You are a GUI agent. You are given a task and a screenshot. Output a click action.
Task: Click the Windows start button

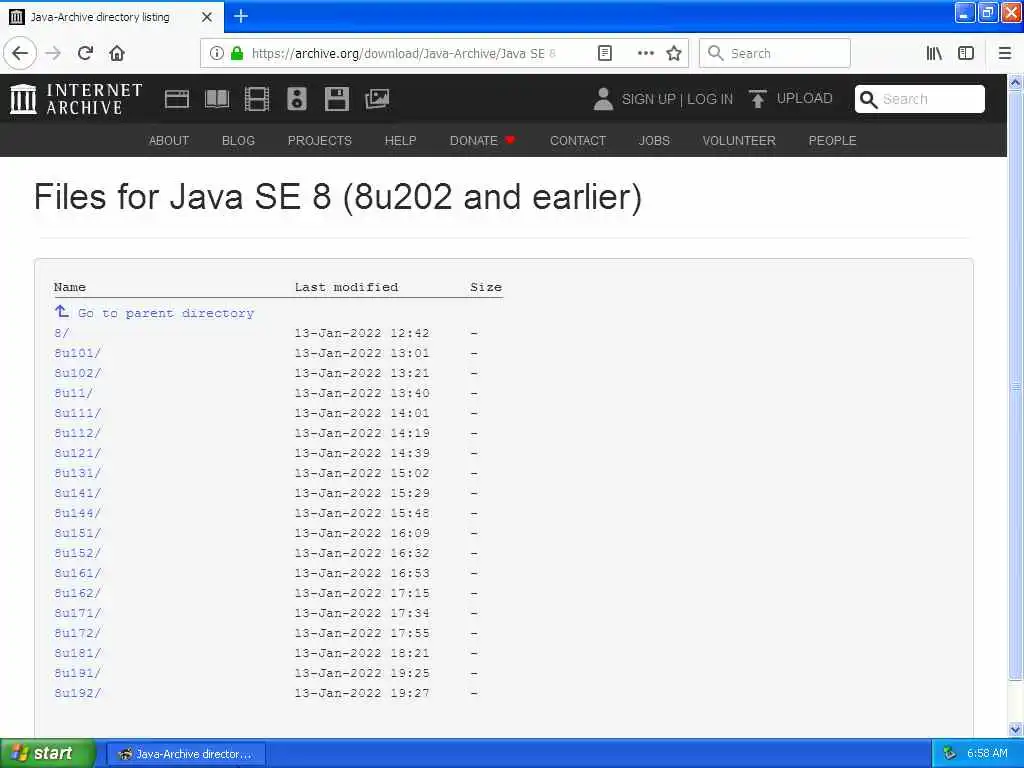point(47,754)
